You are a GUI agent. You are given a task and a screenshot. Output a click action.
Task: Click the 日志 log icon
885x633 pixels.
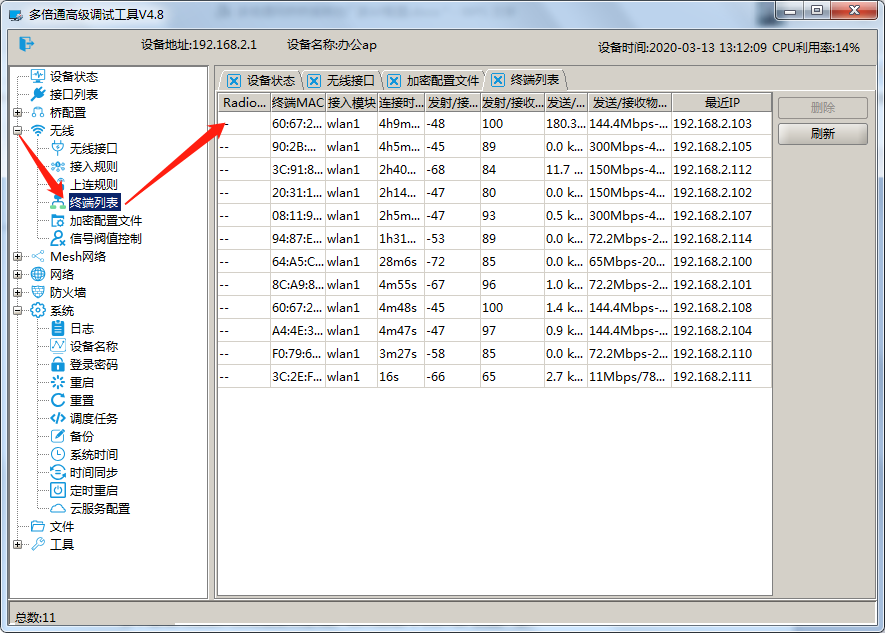(58, 328)
